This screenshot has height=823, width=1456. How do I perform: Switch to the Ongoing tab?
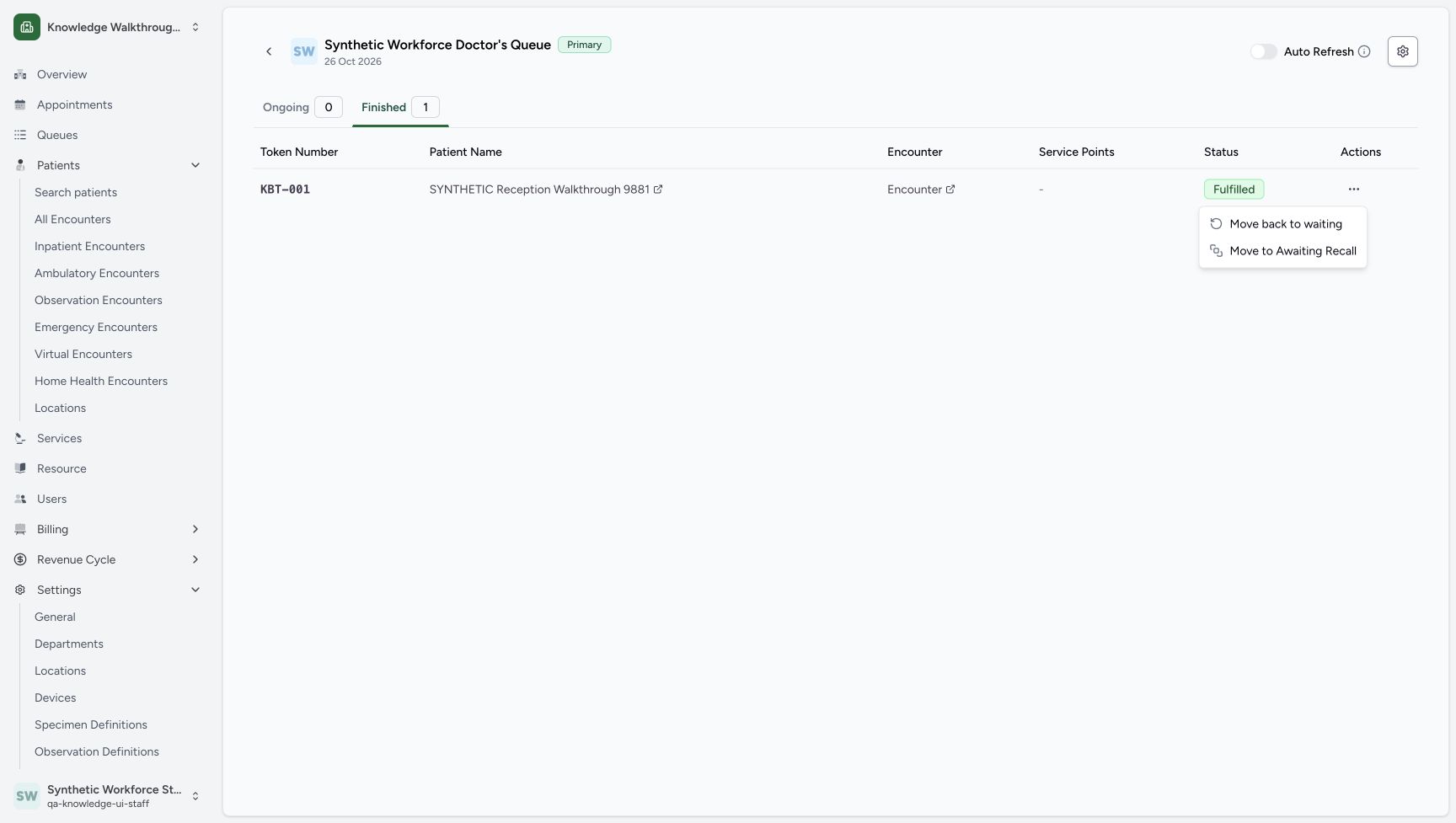tap(302, 108)
